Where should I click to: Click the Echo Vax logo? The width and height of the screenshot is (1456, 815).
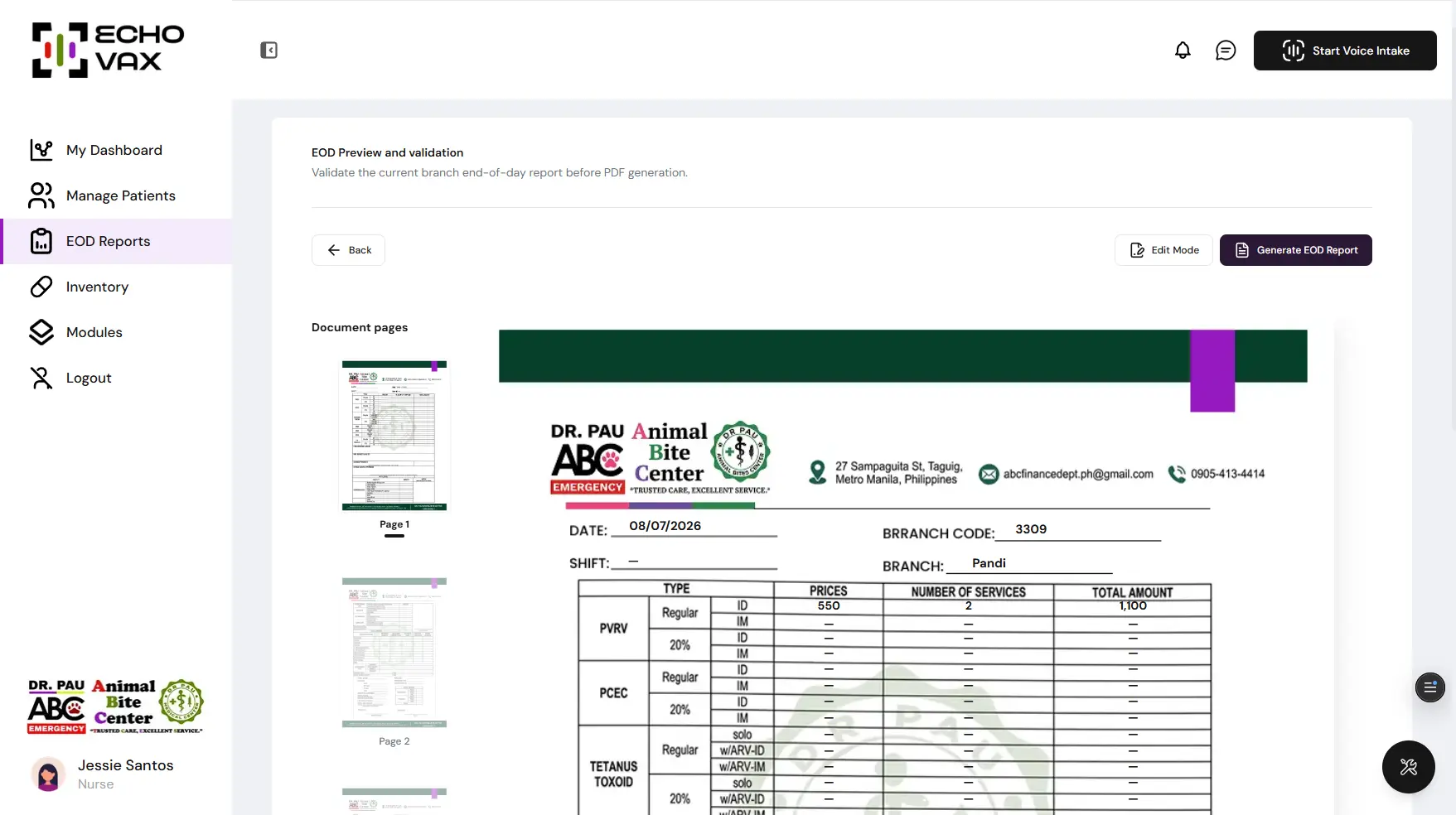108,50
